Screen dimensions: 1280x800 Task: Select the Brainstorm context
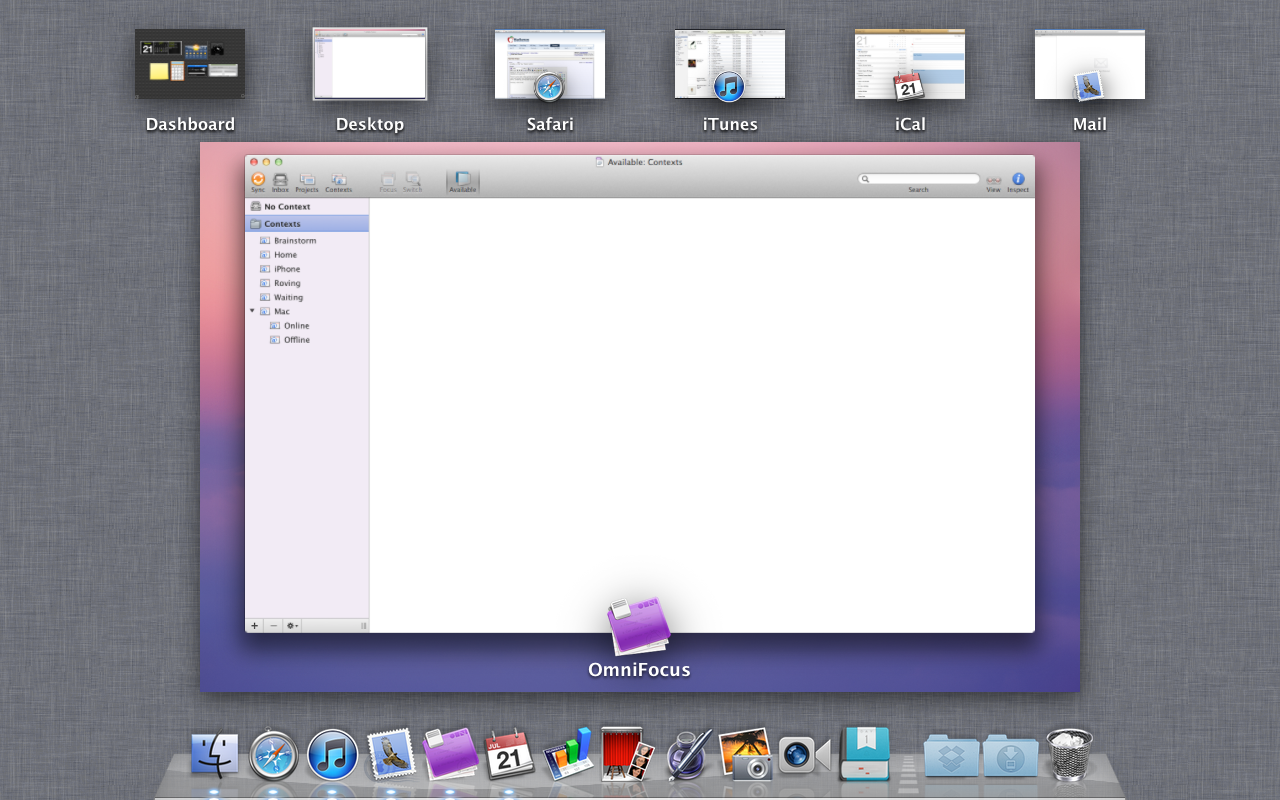307,241
